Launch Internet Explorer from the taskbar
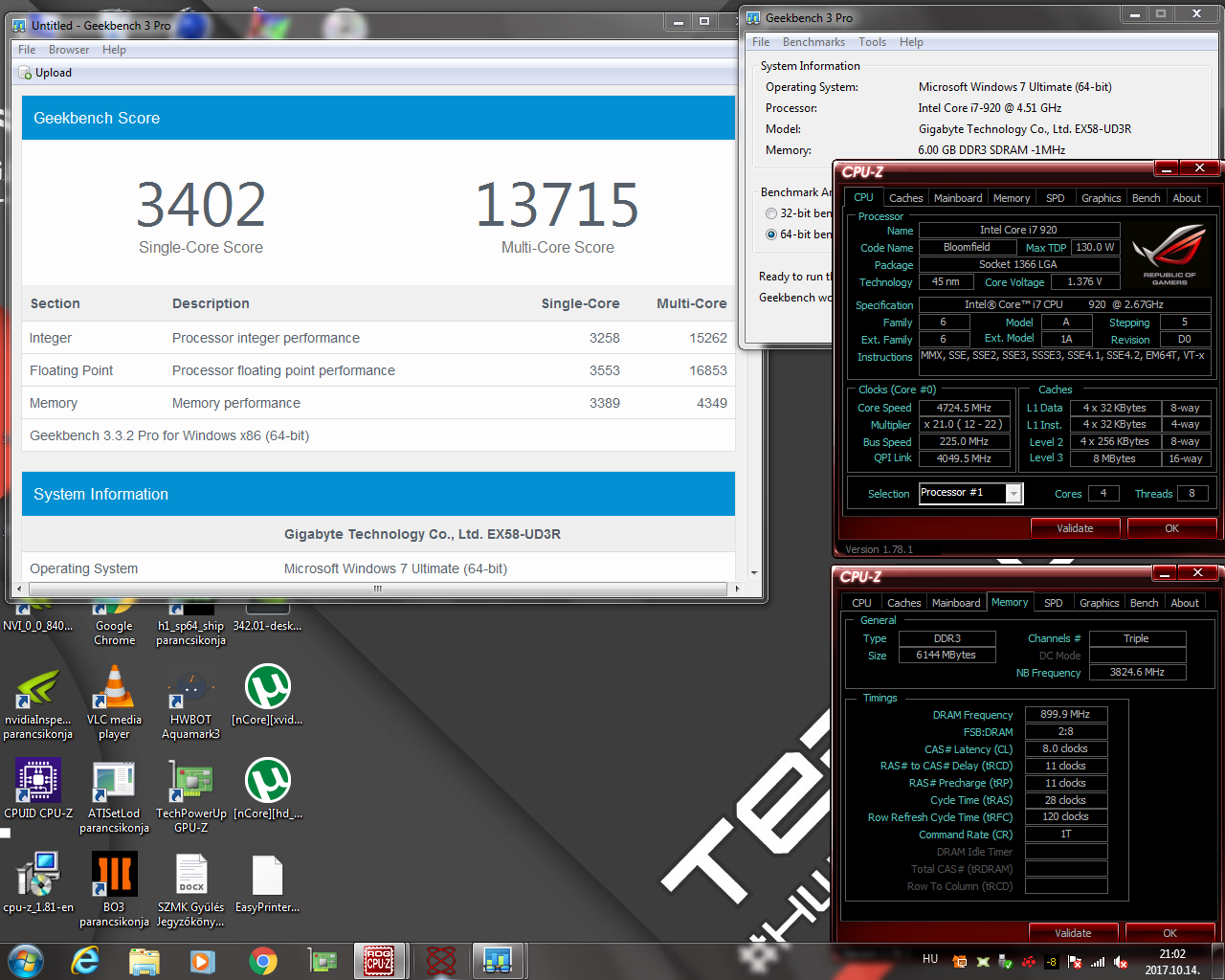 pos(86,961)
